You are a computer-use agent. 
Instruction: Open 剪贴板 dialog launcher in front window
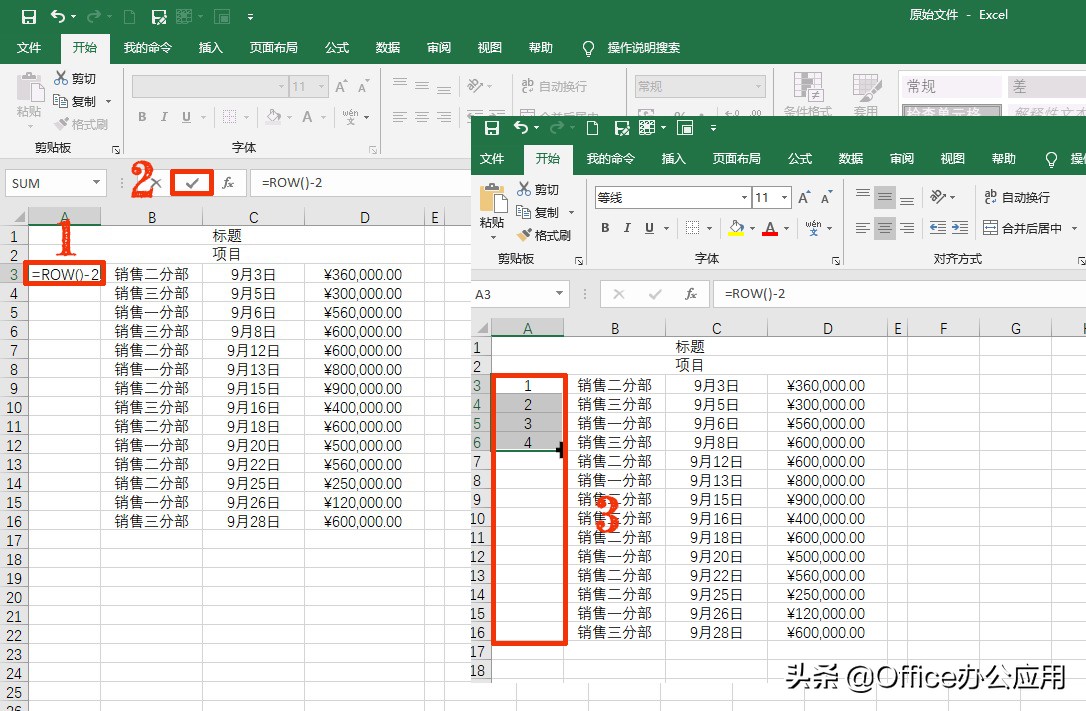(579, 261)
